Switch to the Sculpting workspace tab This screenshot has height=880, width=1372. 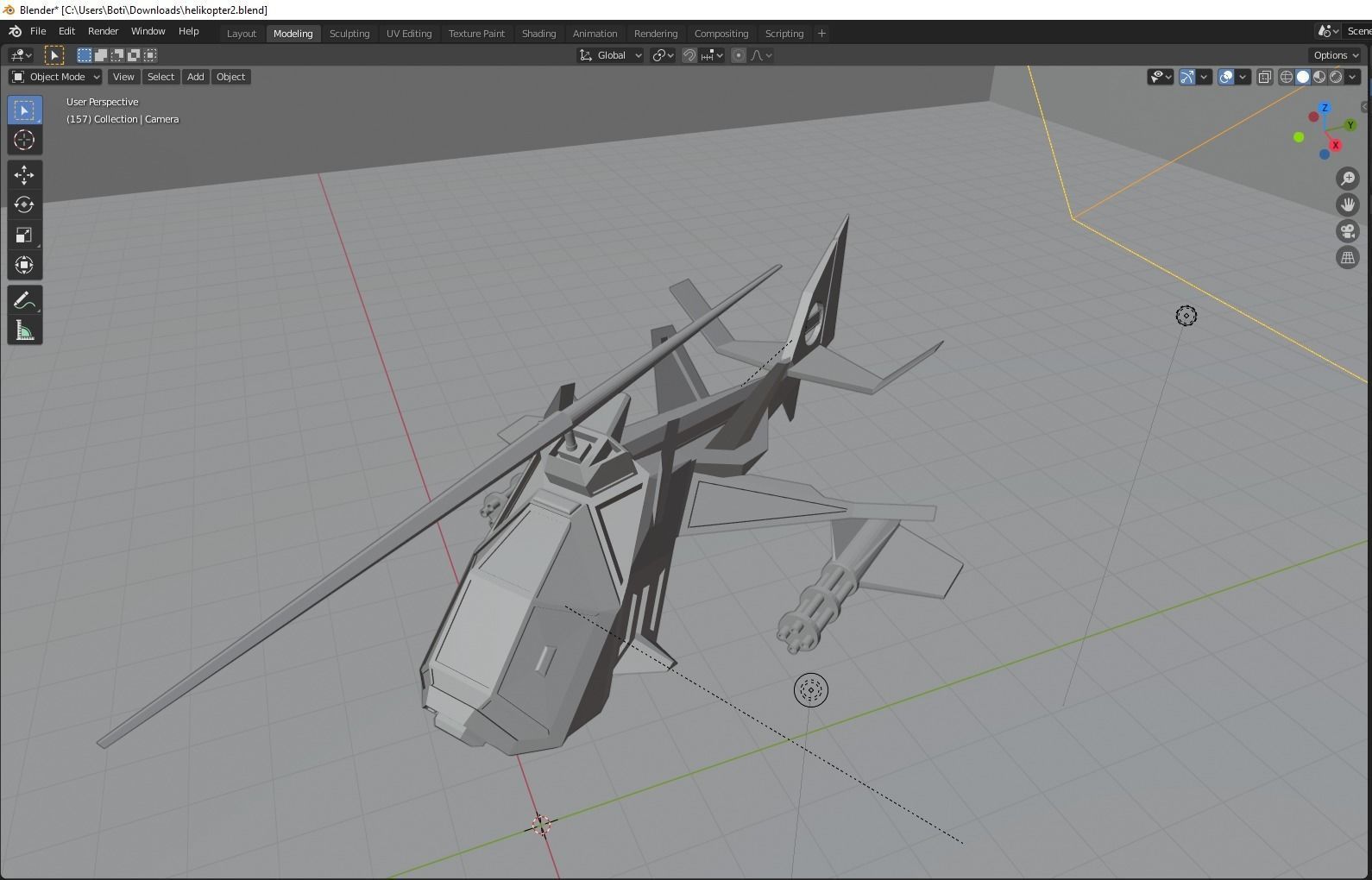[349, 34]
